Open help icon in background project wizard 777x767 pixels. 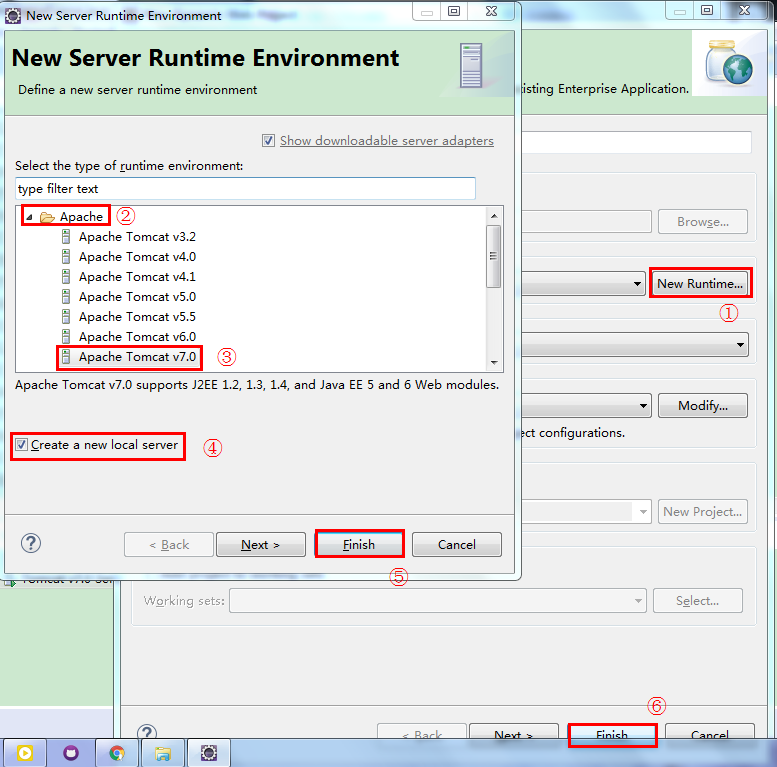pyautogui.click(x=147, y=731)
